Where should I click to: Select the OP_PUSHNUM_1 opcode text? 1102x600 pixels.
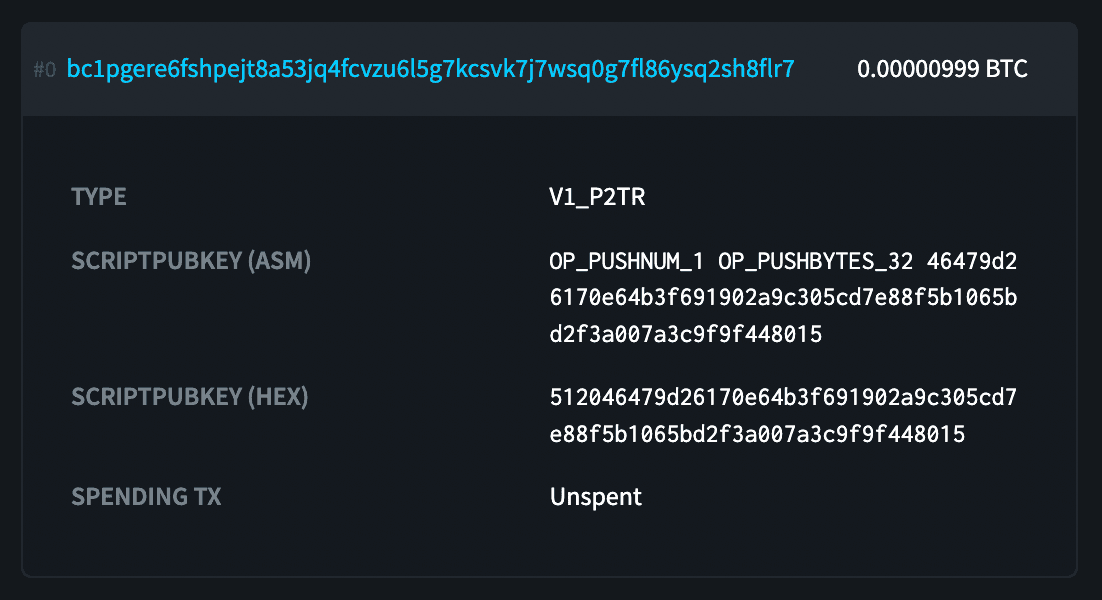[626, 262]
